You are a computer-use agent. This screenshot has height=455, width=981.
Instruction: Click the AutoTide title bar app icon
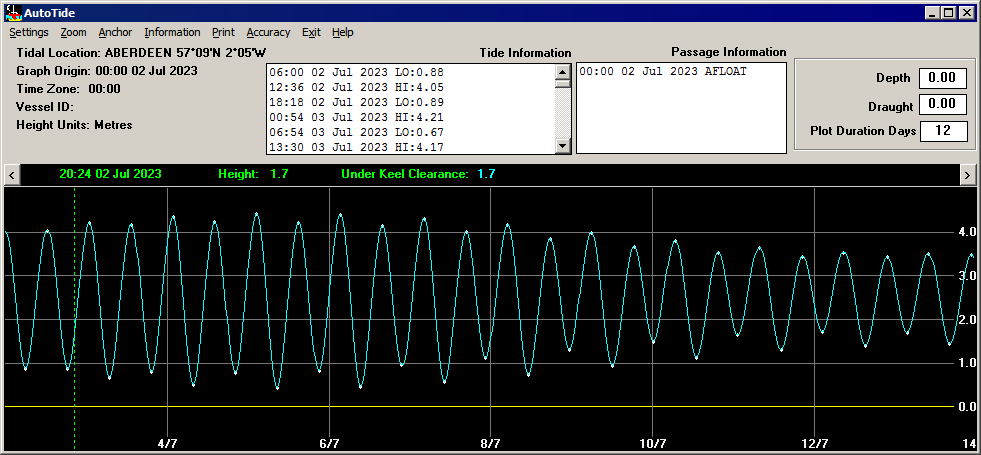tap(13, 12)
